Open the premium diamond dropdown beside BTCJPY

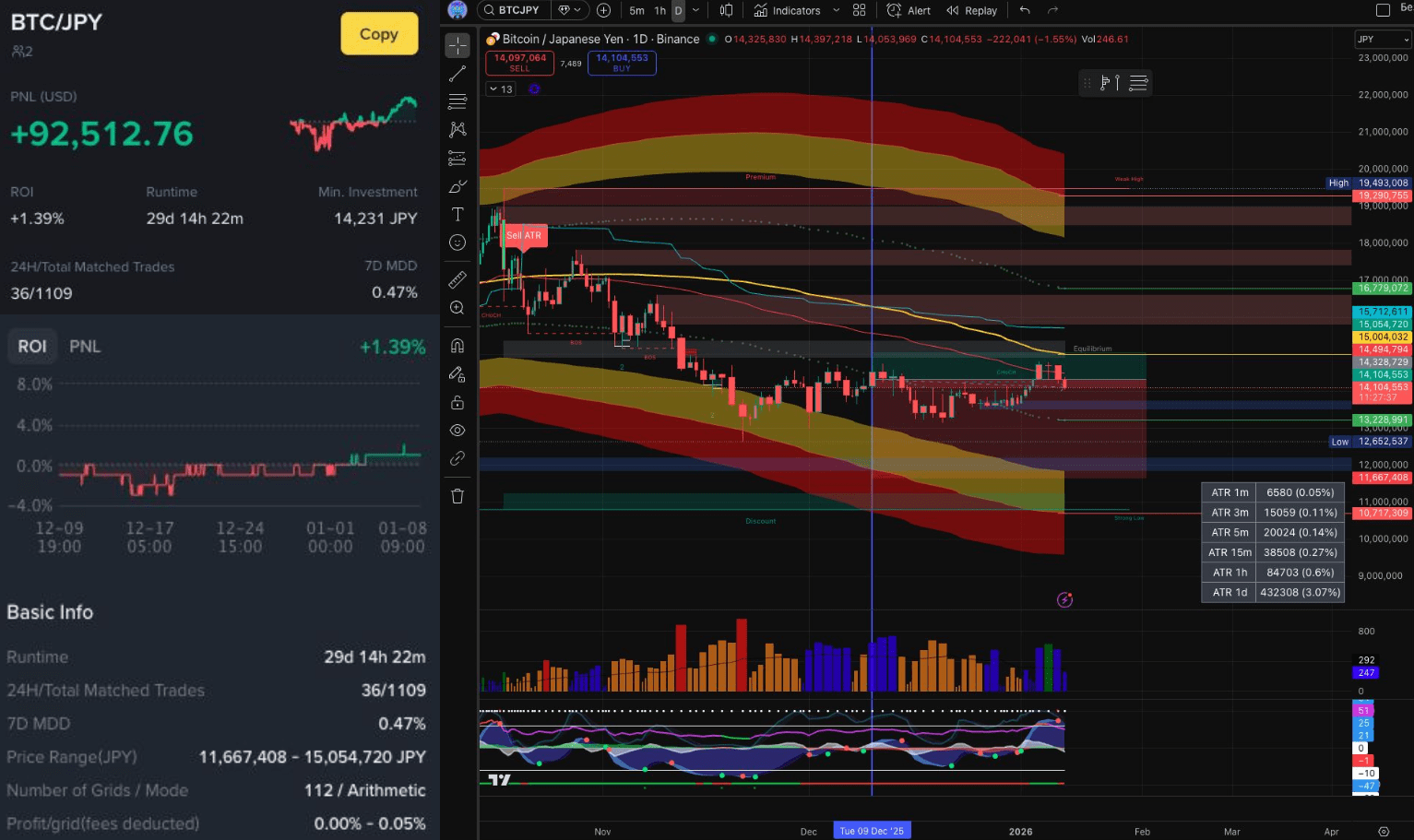point(570,10)
